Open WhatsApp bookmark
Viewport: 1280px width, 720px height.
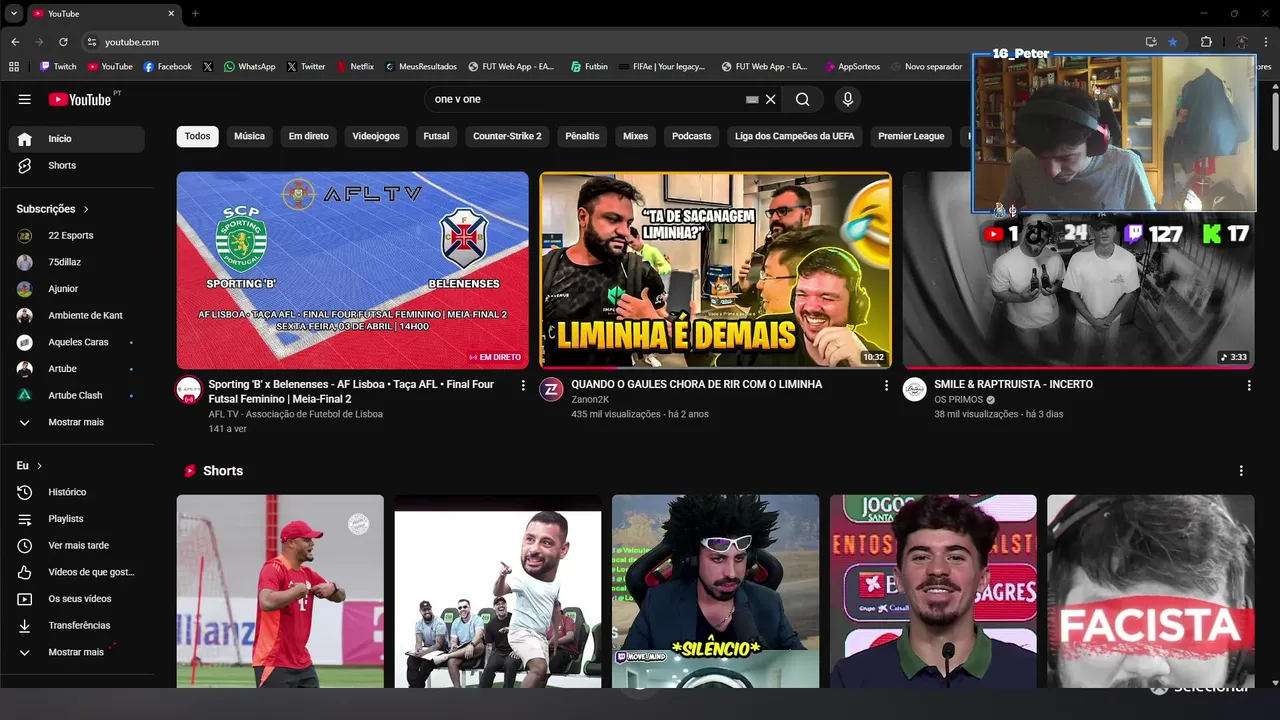click(249, 67)
